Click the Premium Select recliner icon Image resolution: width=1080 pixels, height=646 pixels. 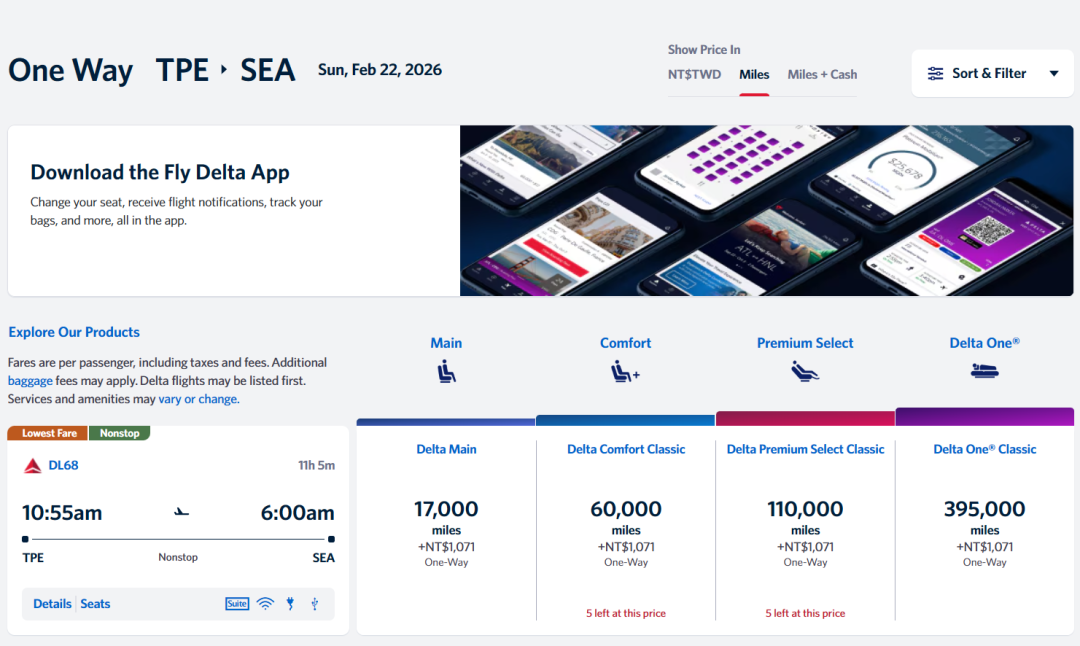[805, 372]
